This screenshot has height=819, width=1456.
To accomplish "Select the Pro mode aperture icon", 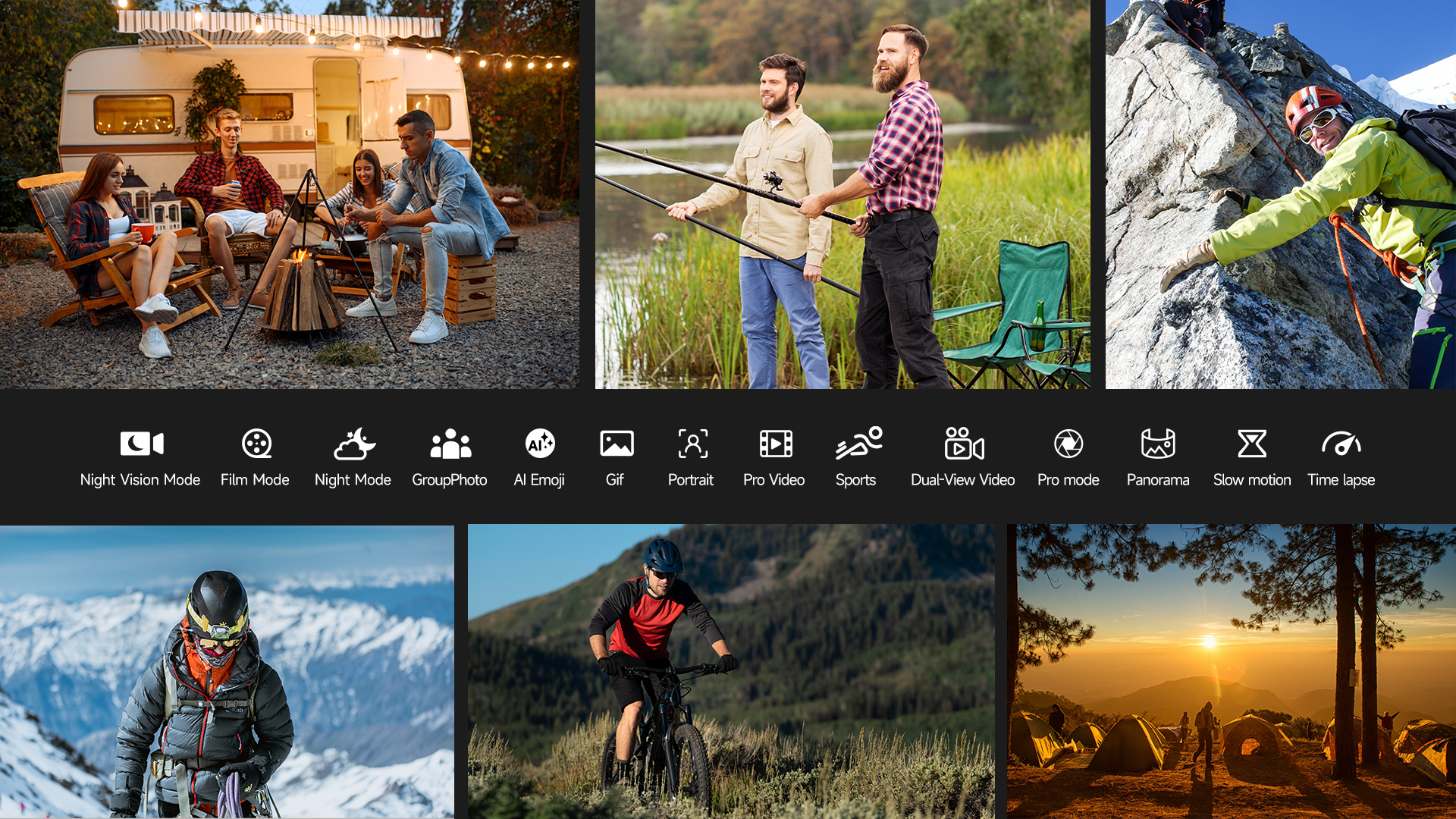I will 1068,444.
